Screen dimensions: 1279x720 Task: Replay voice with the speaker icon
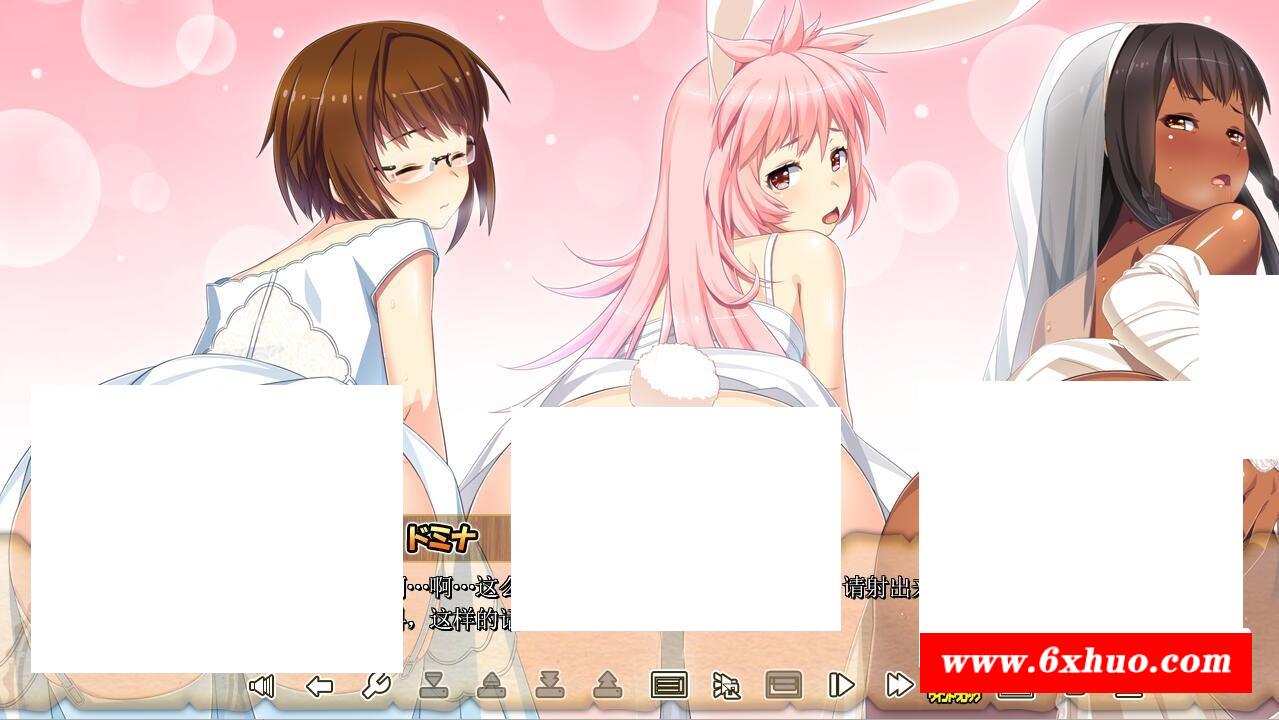pos(261,686)
